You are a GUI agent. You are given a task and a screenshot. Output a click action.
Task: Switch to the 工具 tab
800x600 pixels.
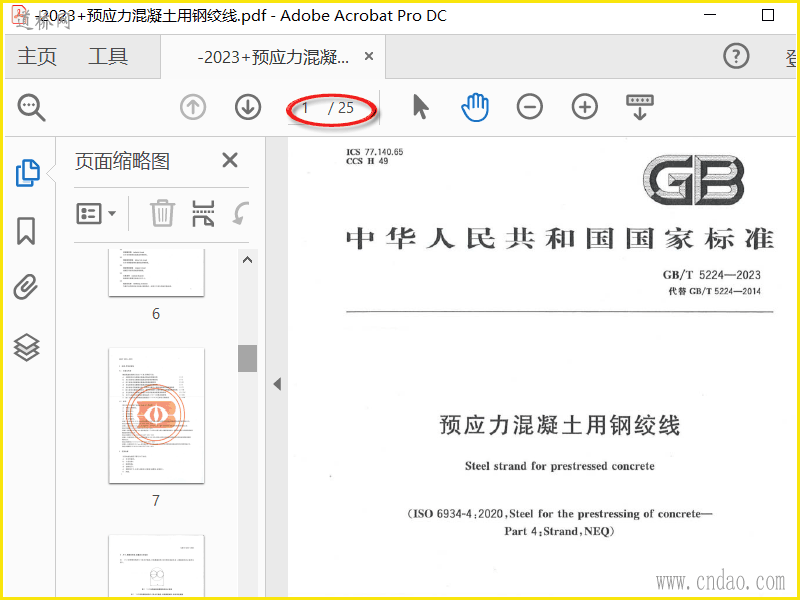(108, 56)
